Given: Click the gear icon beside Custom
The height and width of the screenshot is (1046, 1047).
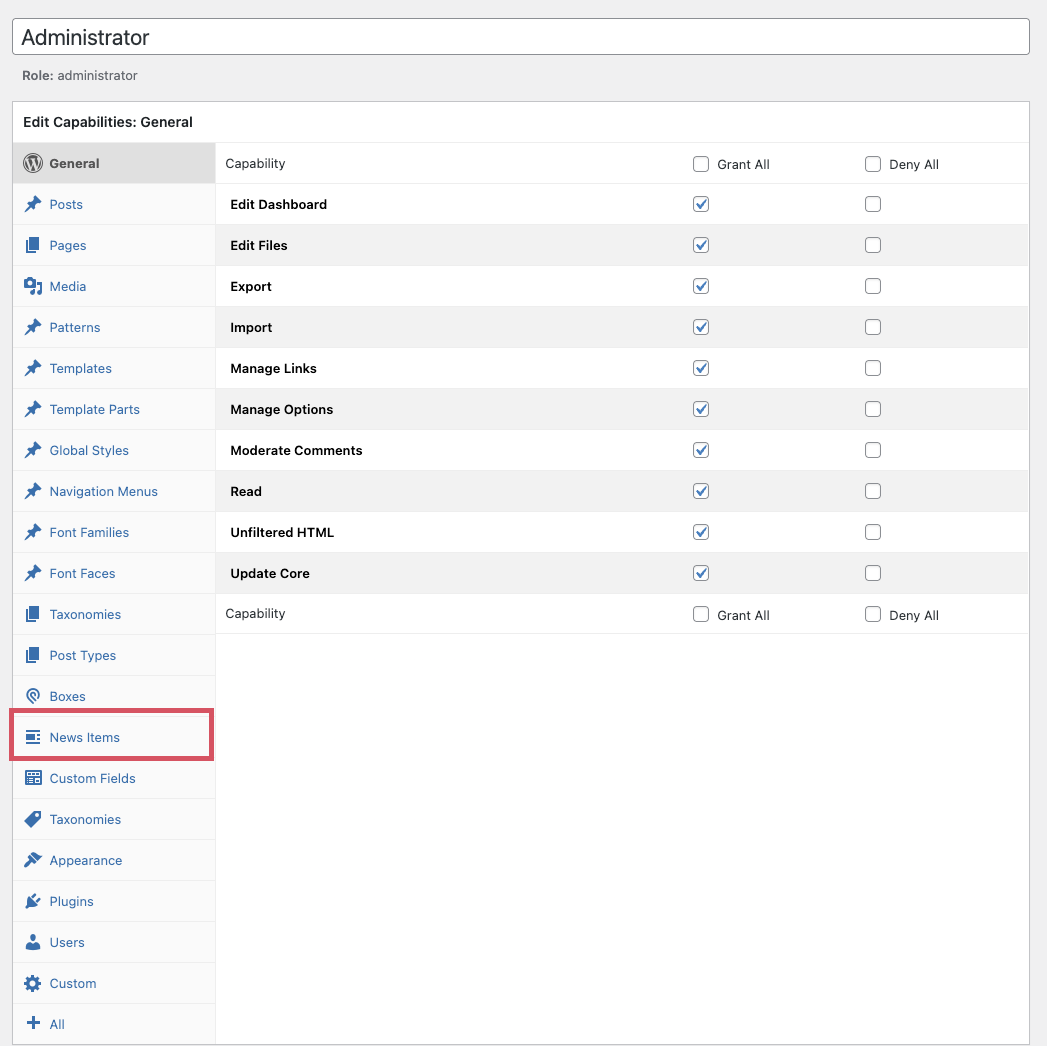Looking at the screenshot, I should tap(33, 983).
